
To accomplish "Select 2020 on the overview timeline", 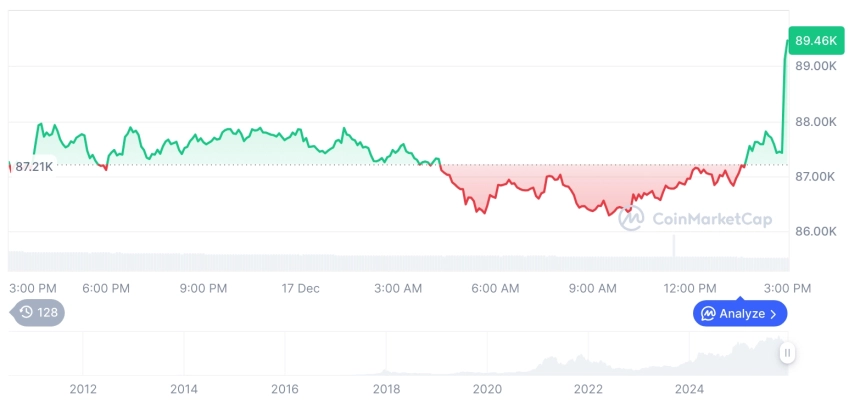I will (x=487, y=389).
